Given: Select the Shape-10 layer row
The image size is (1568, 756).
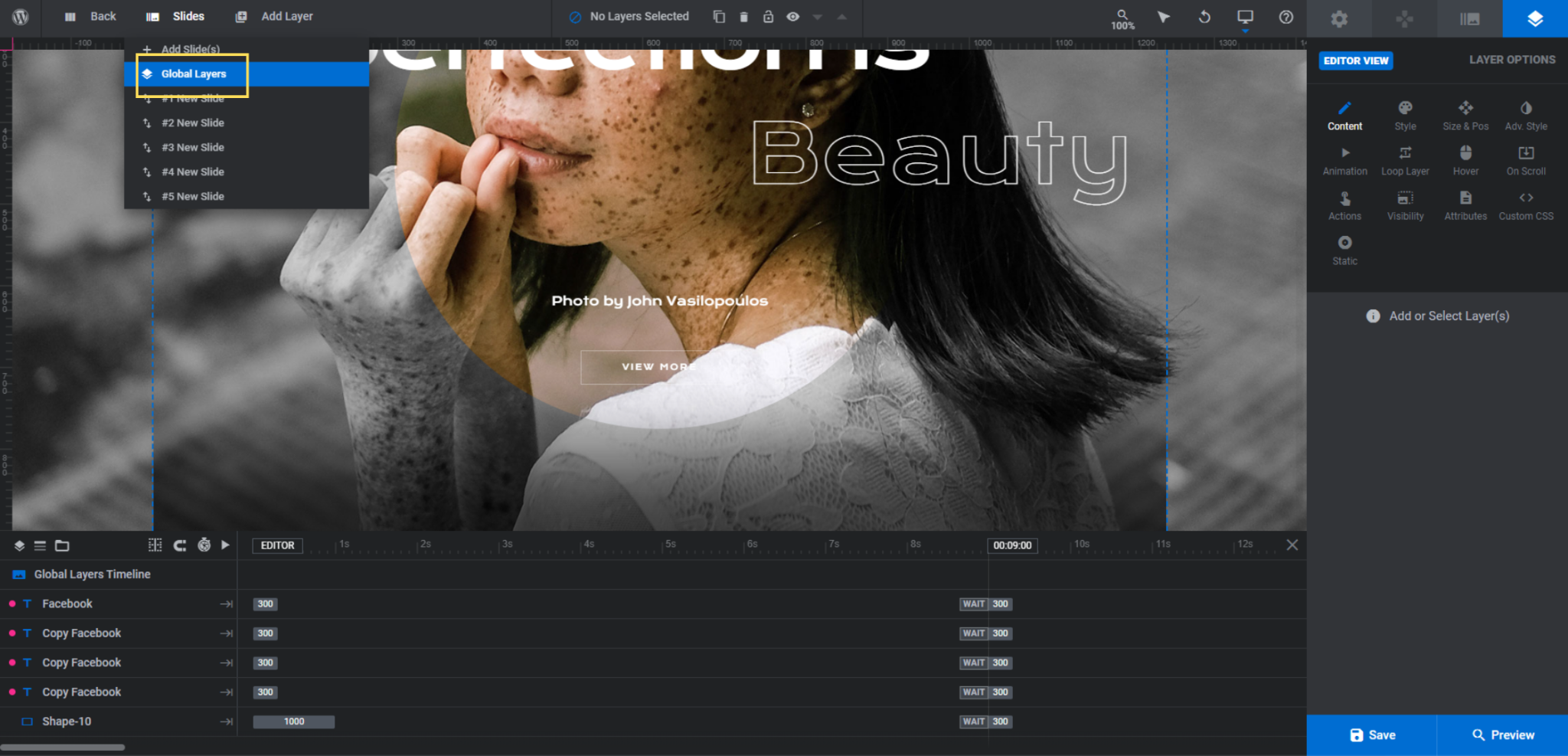Looking at the screenshot, I should coord(119,722).
